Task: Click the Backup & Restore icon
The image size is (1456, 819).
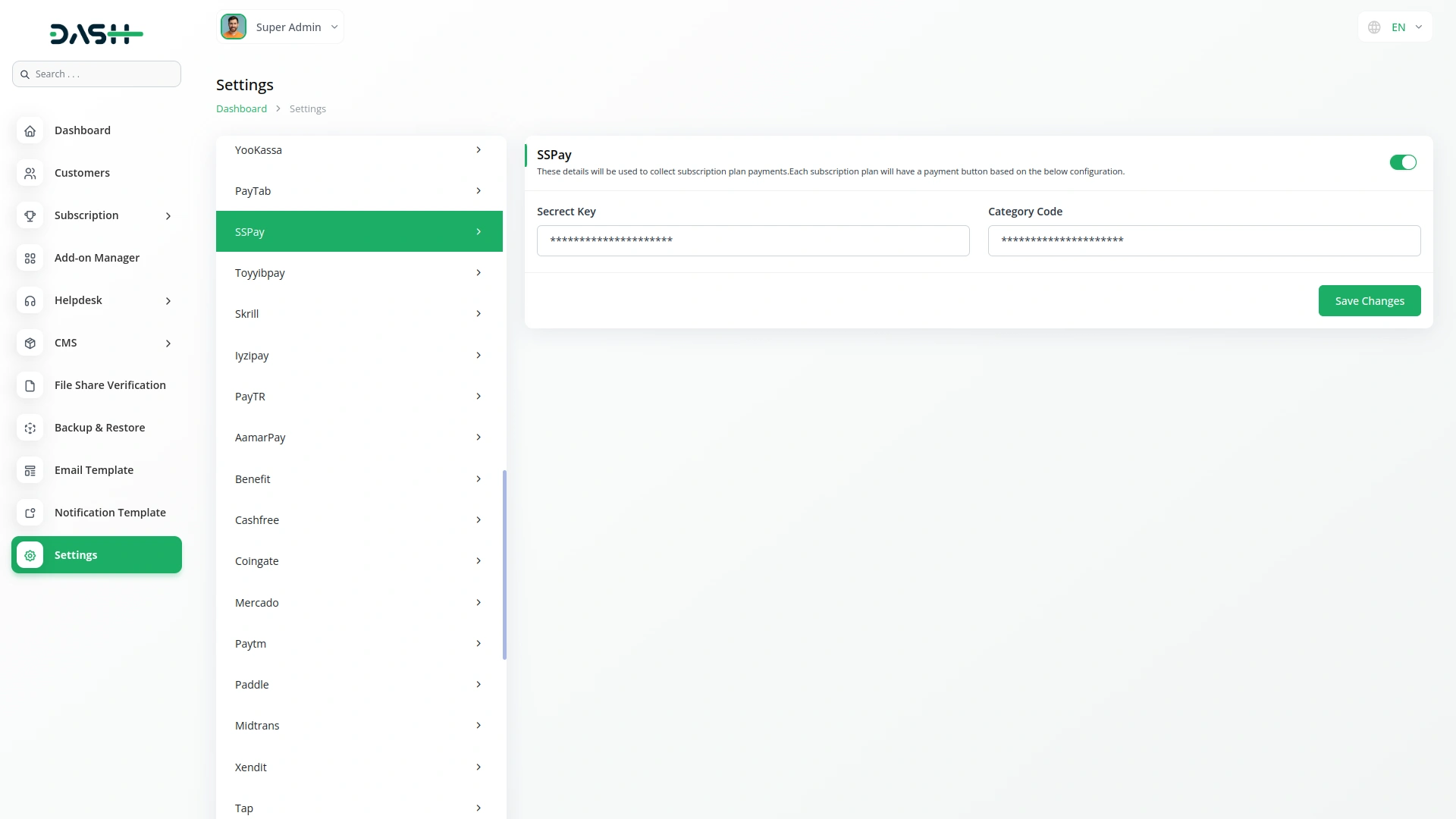Action: [30, 428]
